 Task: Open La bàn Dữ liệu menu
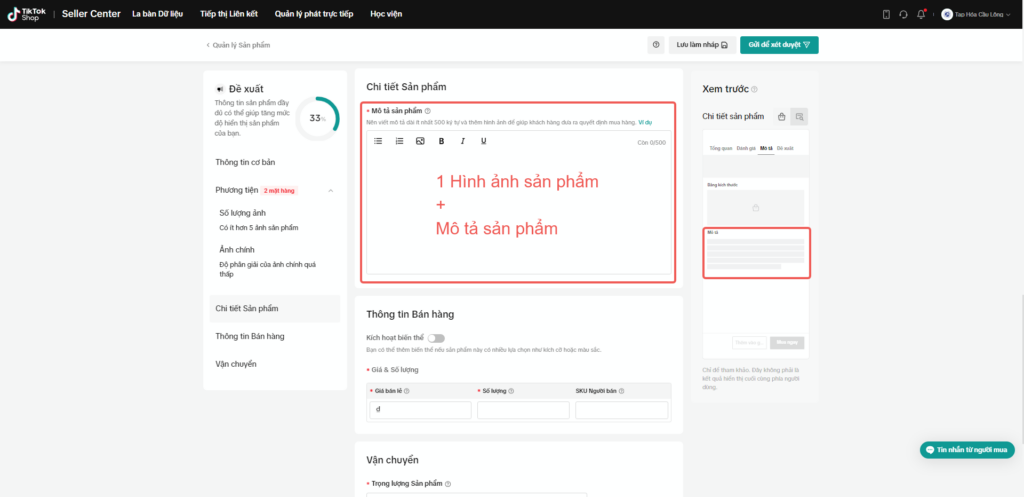coord(157,14)
